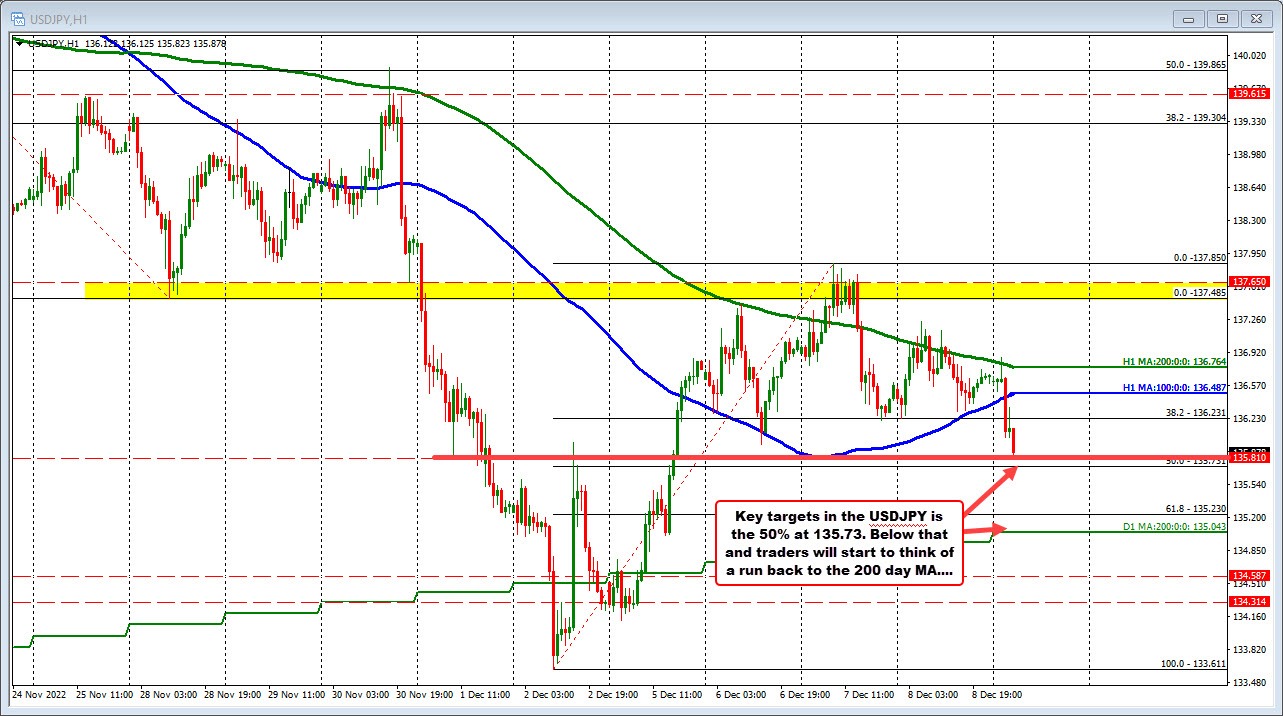Click 135.540 on the price scale
This screenshot has height=716, width=1283.
[x=1250, y=485]
